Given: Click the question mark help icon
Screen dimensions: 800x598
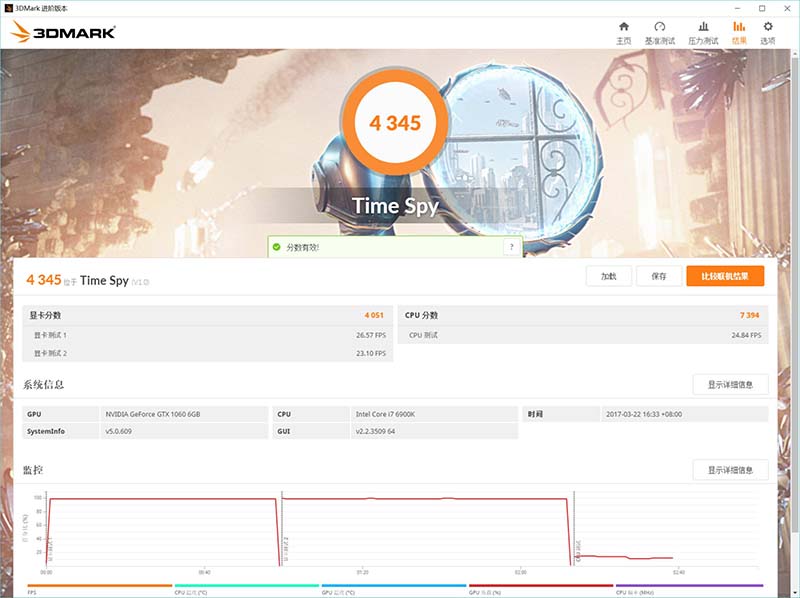Looking at the screenshot, I should tap(512, 247).
